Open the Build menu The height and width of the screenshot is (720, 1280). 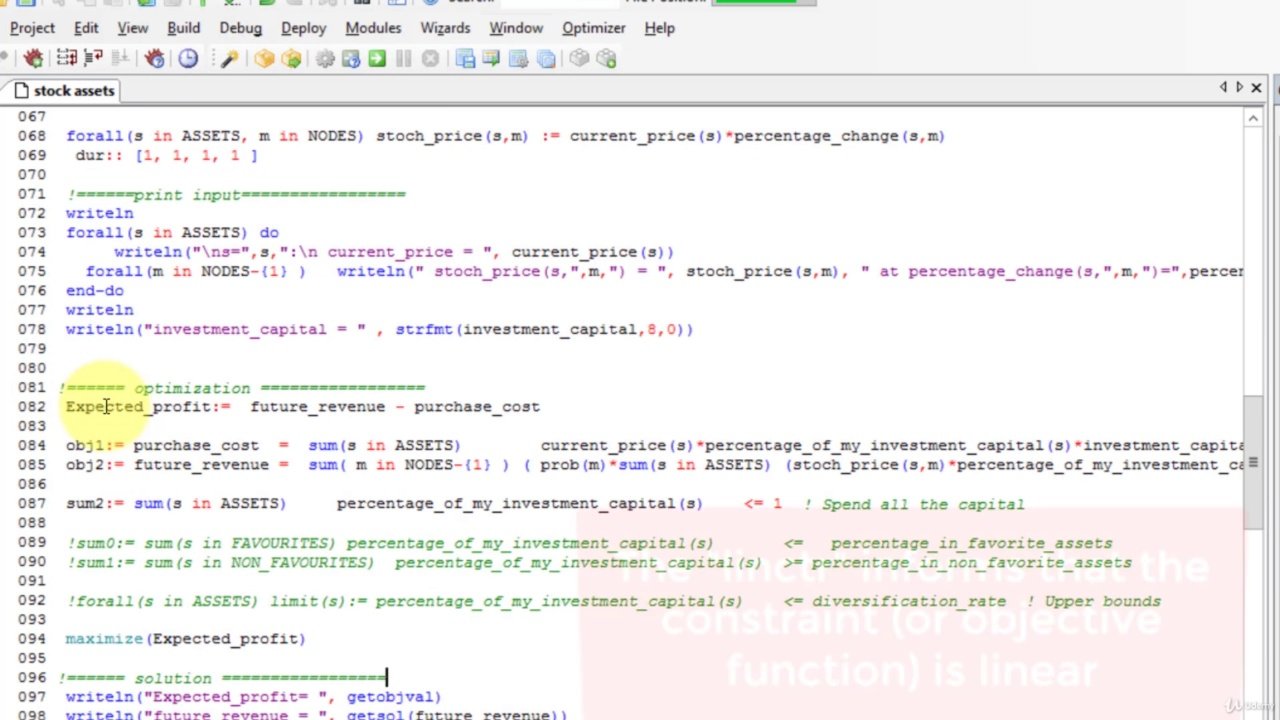point(183,28)
